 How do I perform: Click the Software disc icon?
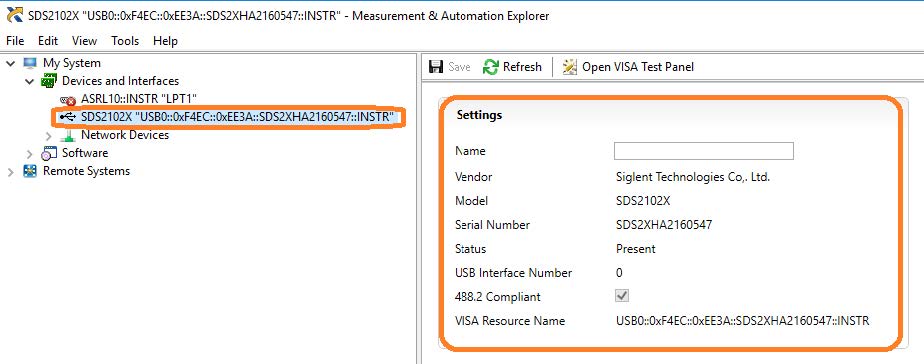point(48,153)
